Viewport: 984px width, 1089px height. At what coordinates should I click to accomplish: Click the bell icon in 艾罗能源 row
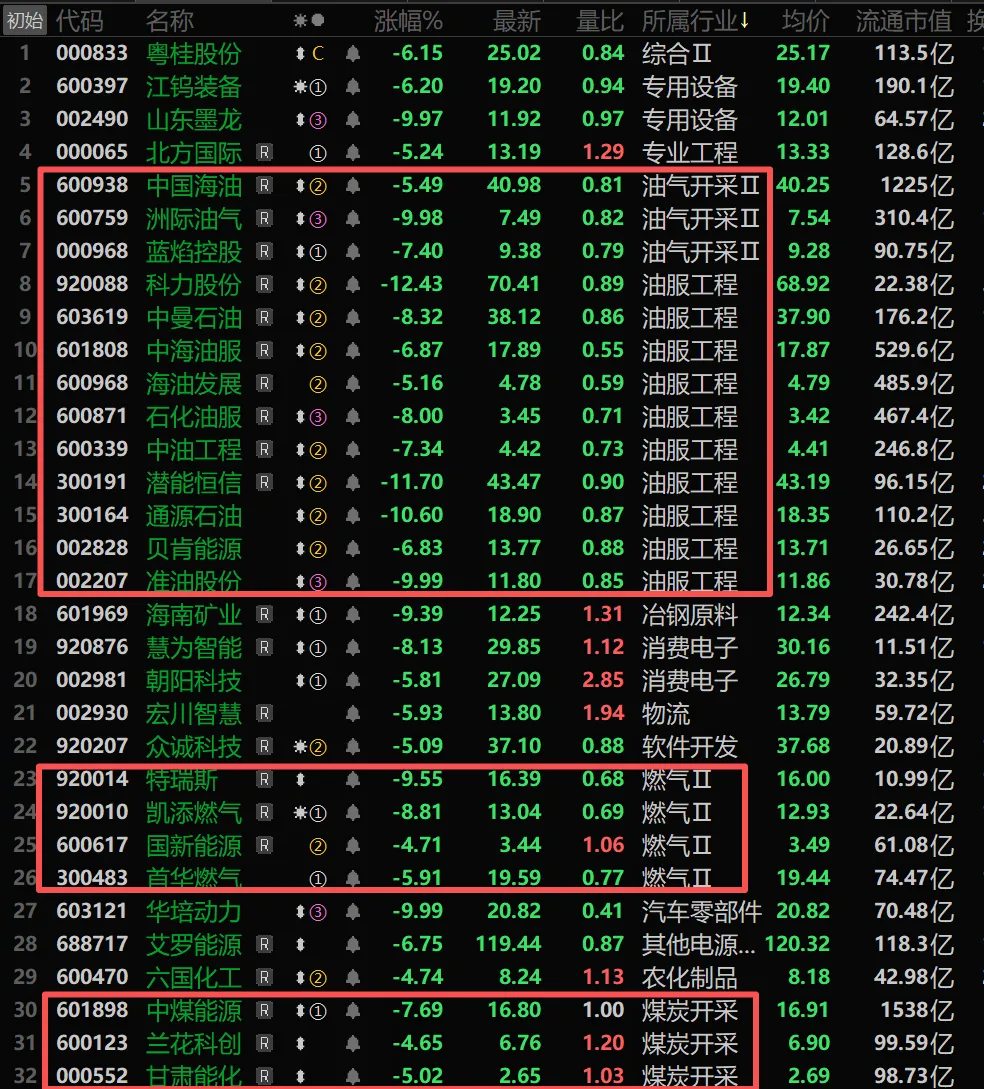click(x=353, y=945)
